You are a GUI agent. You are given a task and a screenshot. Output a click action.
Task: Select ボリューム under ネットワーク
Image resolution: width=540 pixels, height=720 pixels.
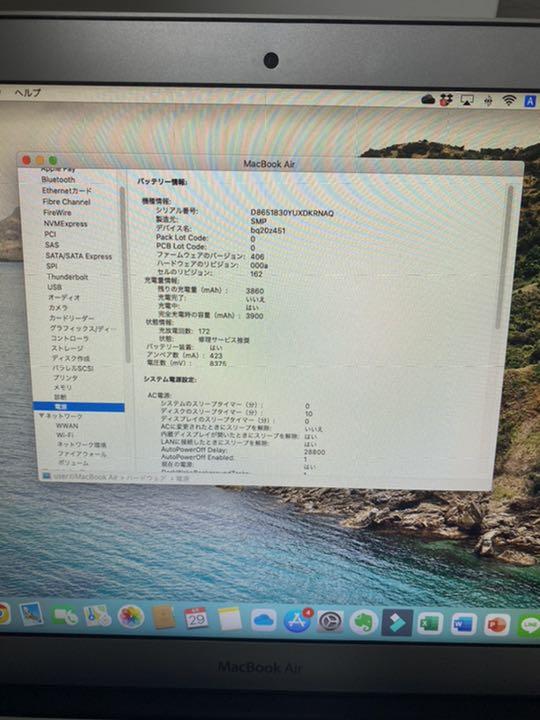point(73,463)
